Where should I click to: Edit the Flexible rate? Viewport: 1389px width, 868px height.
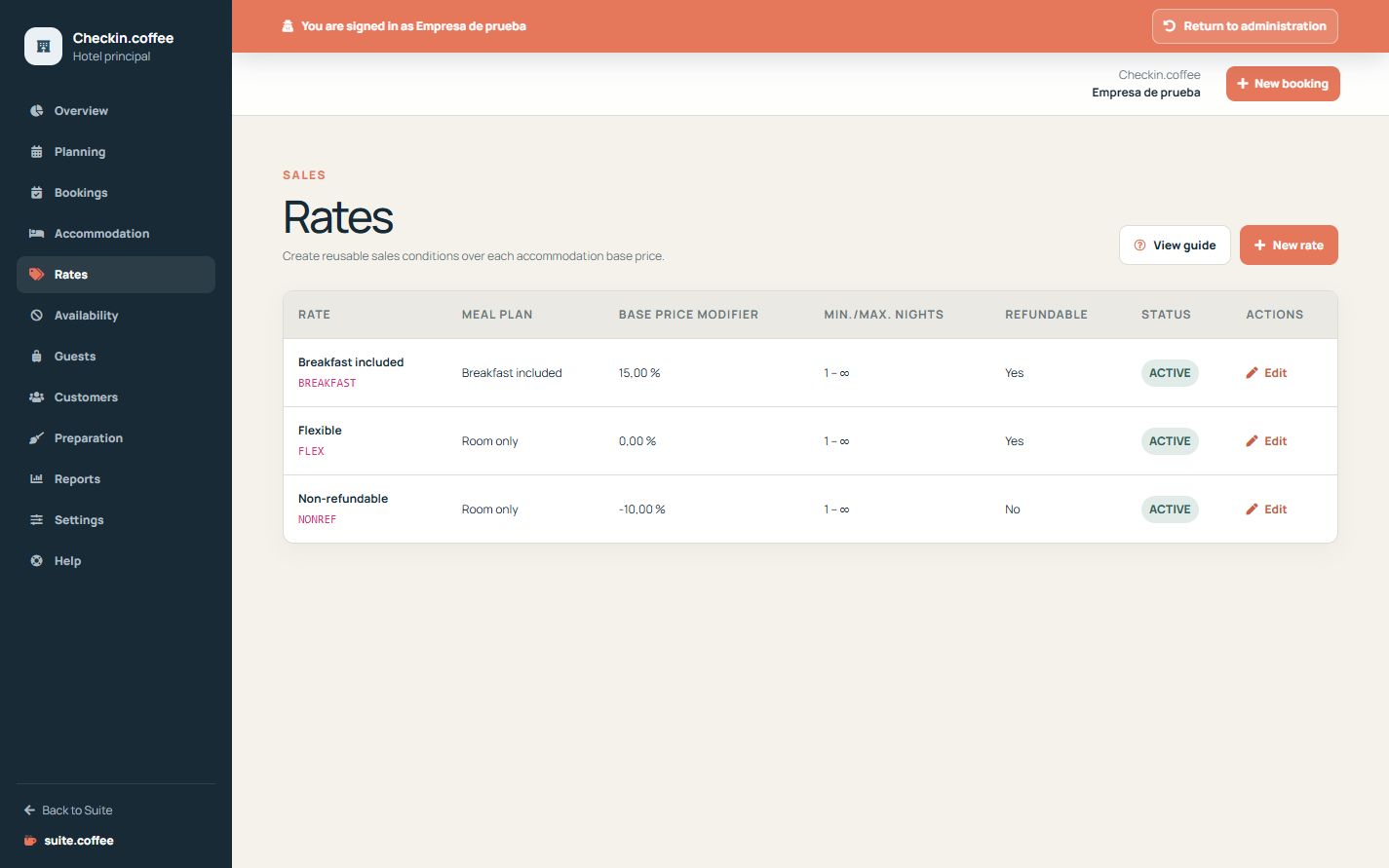click(x=1266, y=441)
